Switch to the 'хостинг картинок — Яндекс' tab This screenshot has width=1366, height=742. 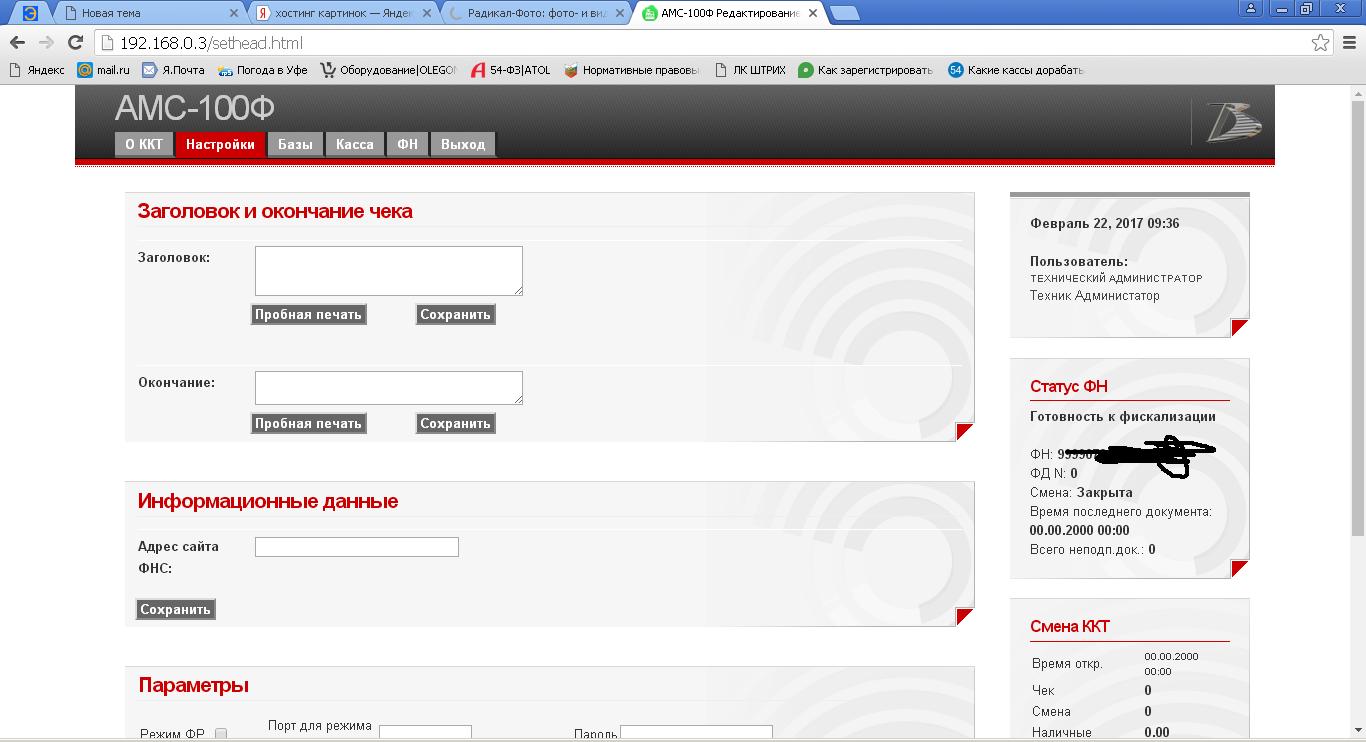click(343, 13)
